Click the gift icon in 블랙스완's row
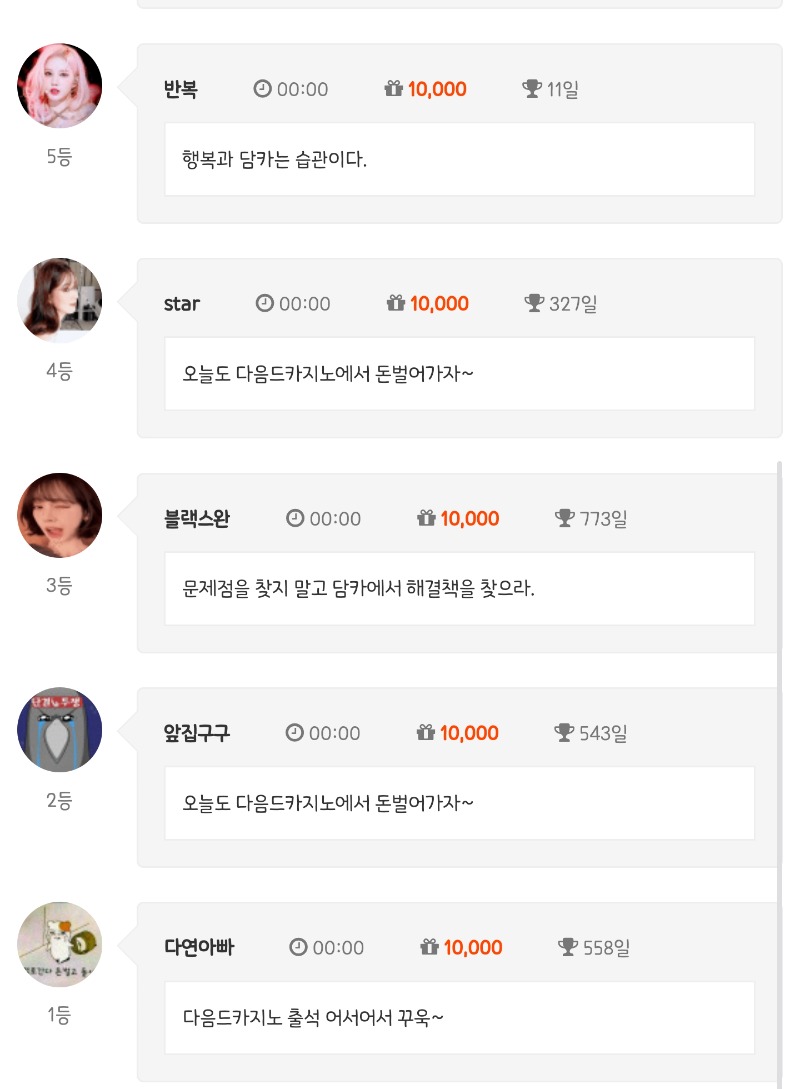Image resolution: width=800 pixels, height=1089 pixels. [x=427, y=518]
